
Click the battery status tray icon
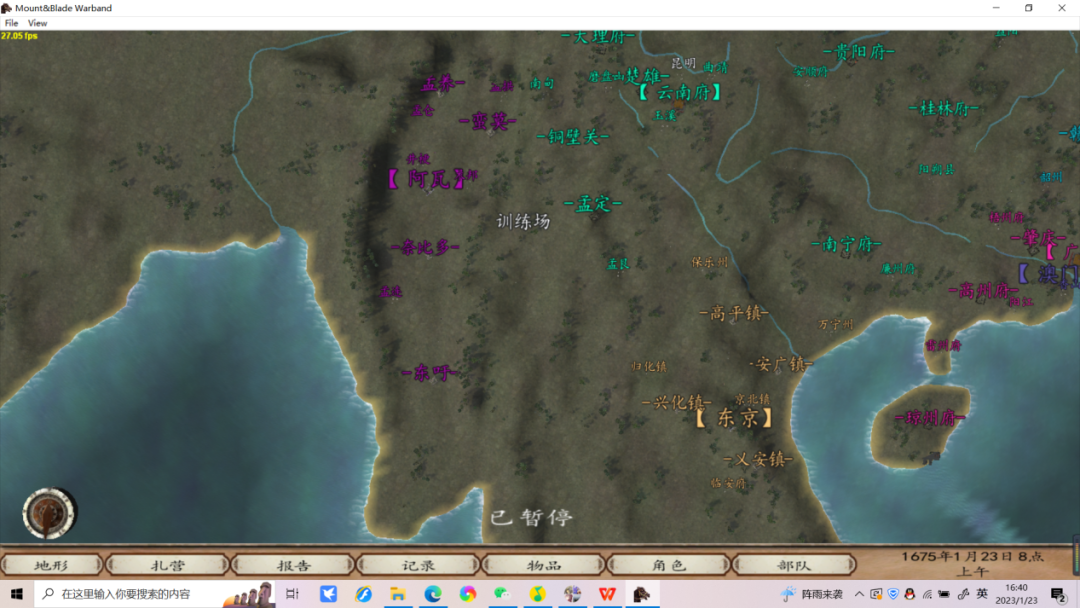point(944,594)
